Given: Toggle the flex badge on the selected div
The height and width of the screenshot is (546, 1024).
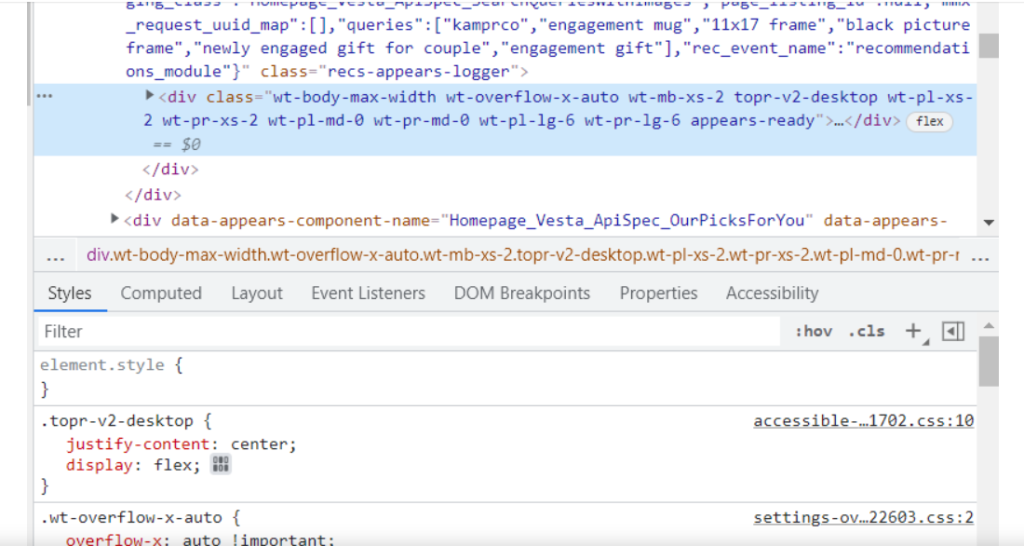Looking at the screenshot, I should 929,121.
